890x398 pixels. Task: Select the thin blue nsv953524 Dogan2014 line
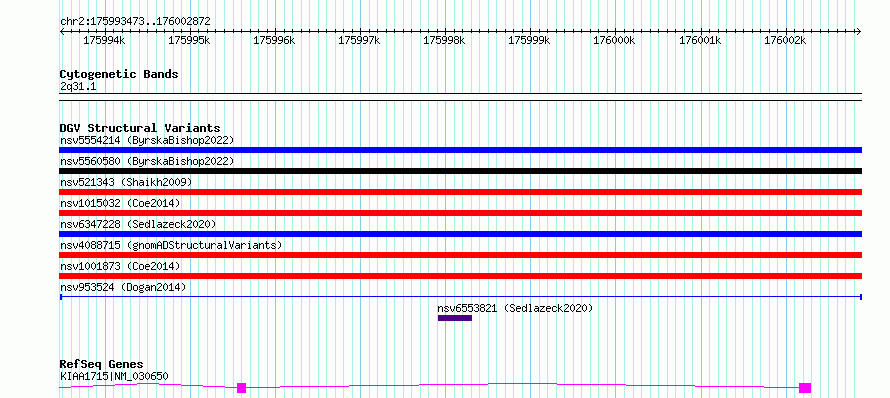tap(460, 296)
